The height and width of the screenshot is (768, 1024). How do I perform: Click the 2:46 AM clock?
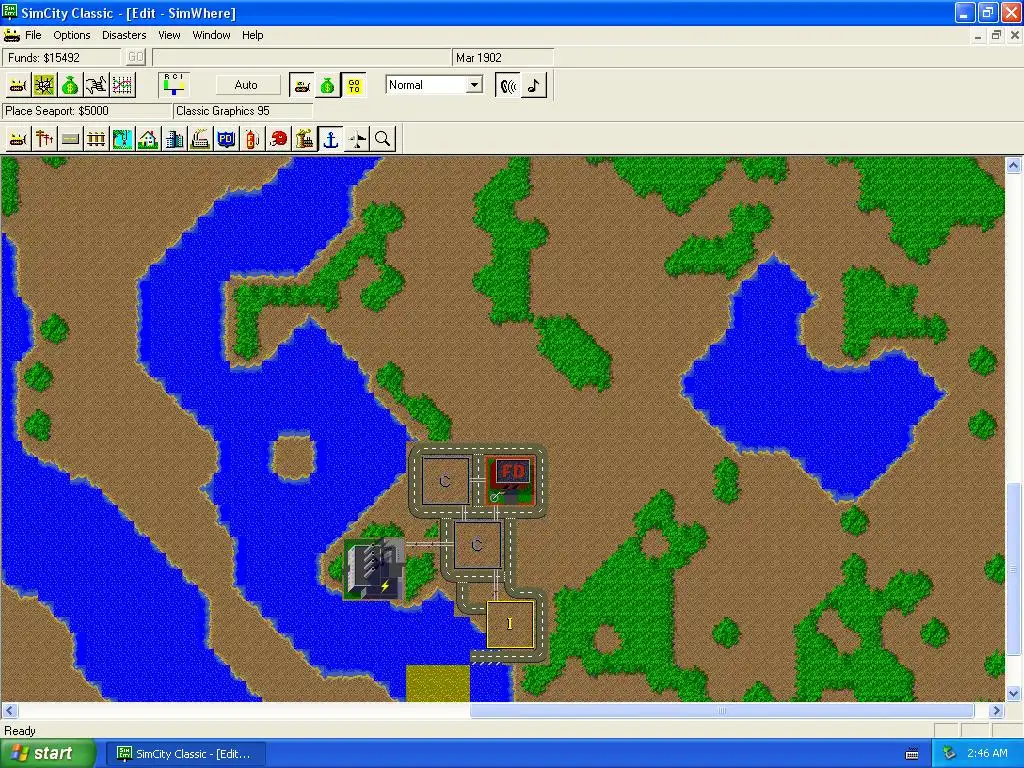987,754
